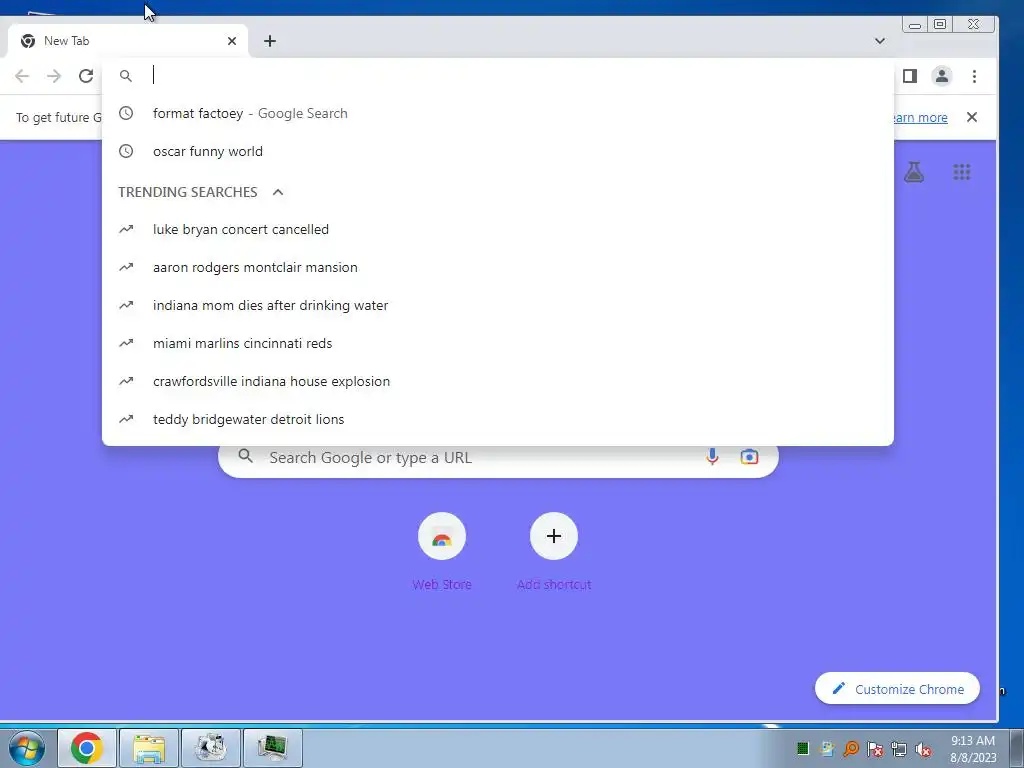
Task: Click the TRENDING SEARCHES heading text
Action: (x=187, y=192)
